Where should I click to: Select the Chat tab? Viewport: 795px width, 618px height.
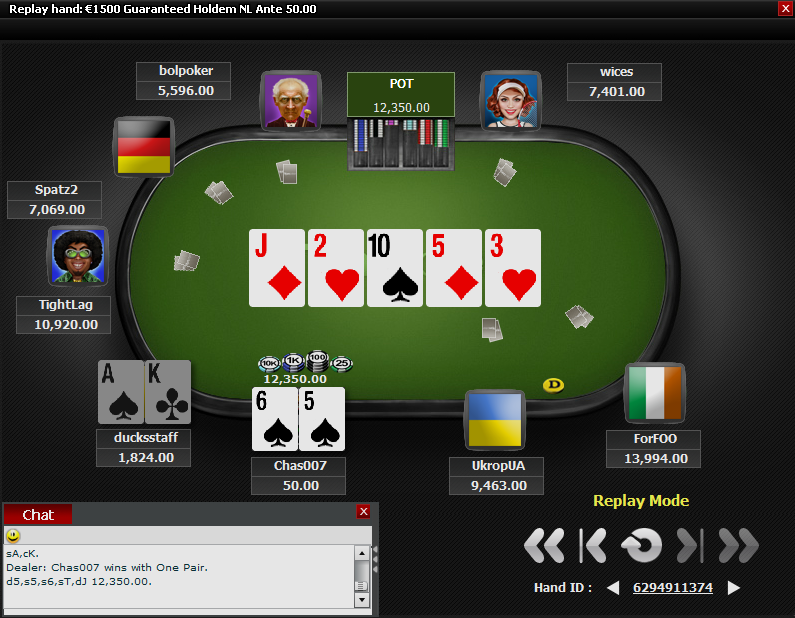(38, 515)
